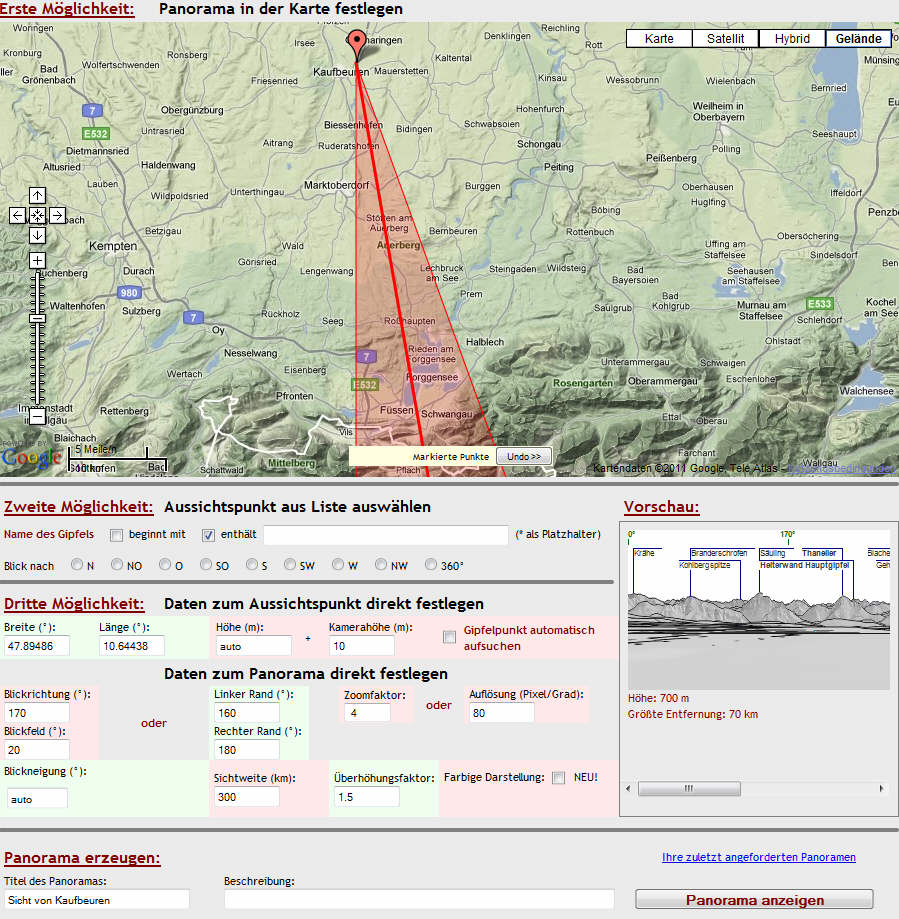The image size is (899, 919).
Task: Switch map to Hybrid view
Action: pyautogui.click(x=792, y=39)
